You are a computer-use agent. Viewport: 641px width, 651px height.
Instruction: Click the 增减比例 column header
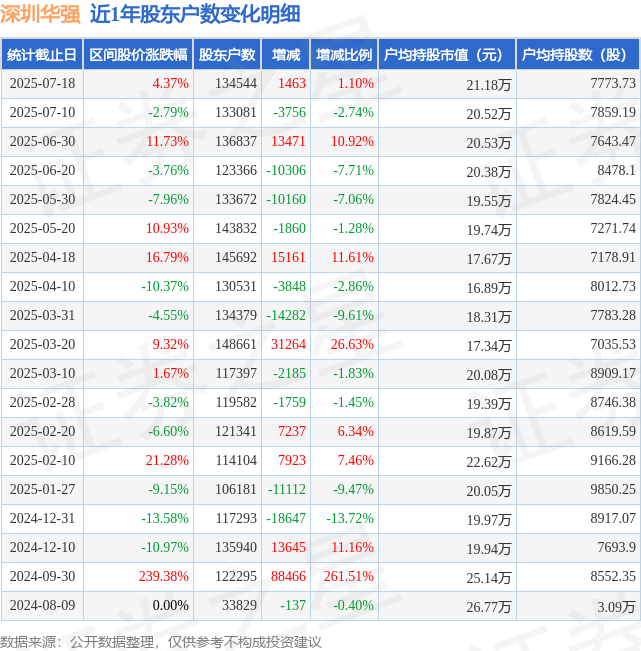pyautogui.click(x=344, y=54)
